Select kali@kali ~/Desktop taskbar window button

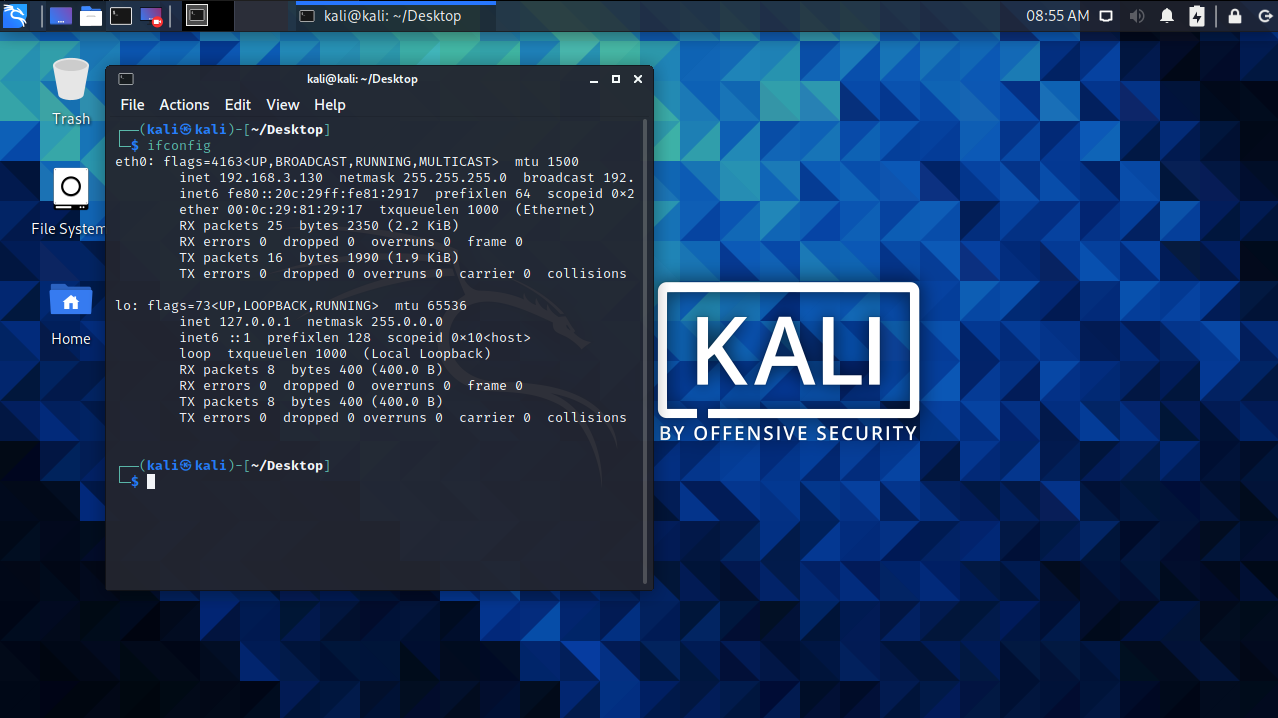click(395, 16)
